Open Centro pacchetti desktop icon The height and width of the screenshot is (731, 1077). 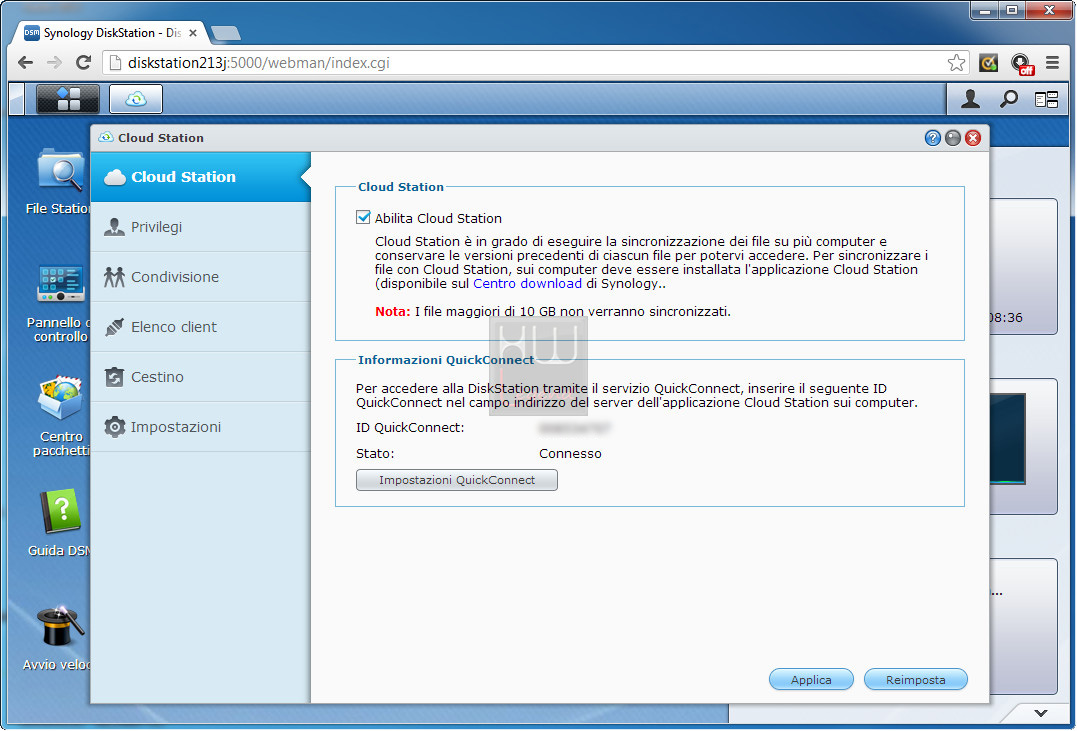pos(60,416)
